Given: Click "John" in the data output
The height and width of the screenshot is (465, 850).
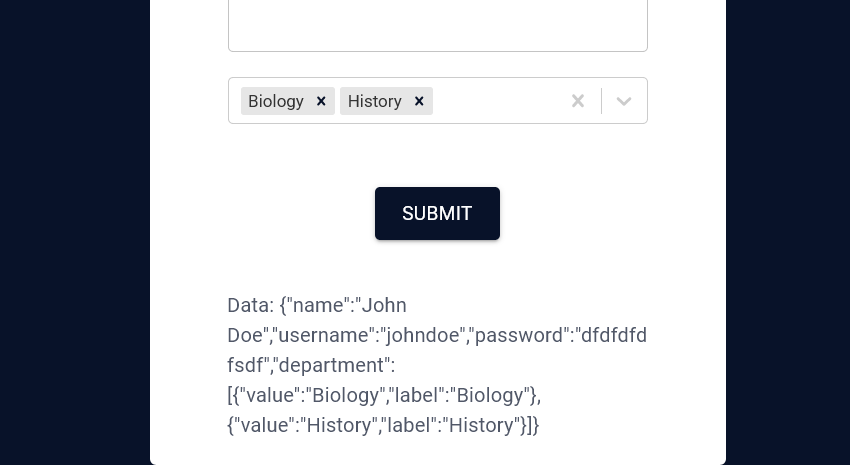Looking at the screenshot, I should point(384,305).
